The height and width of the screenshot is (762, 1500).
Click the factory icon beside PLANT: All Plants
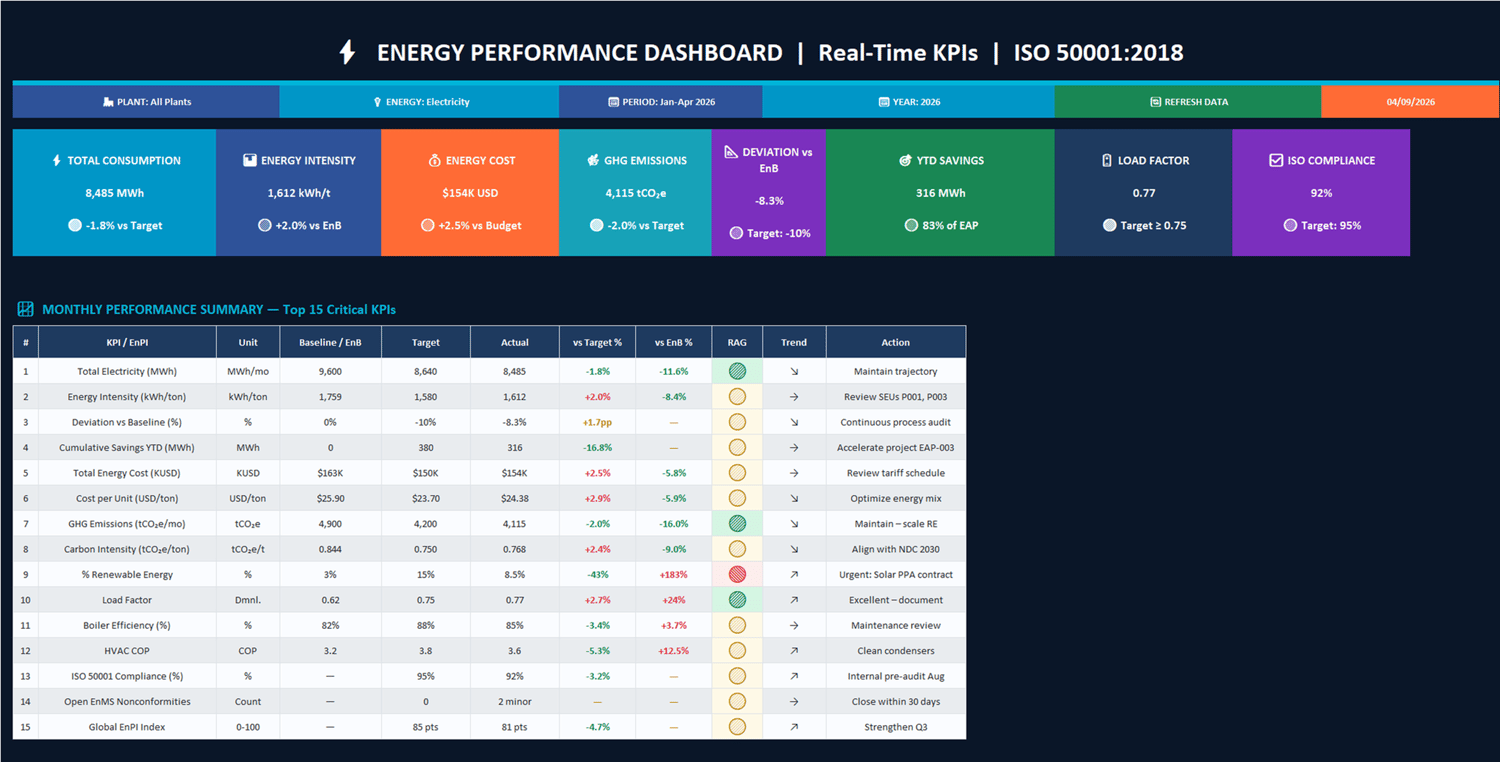click(108, 102)
